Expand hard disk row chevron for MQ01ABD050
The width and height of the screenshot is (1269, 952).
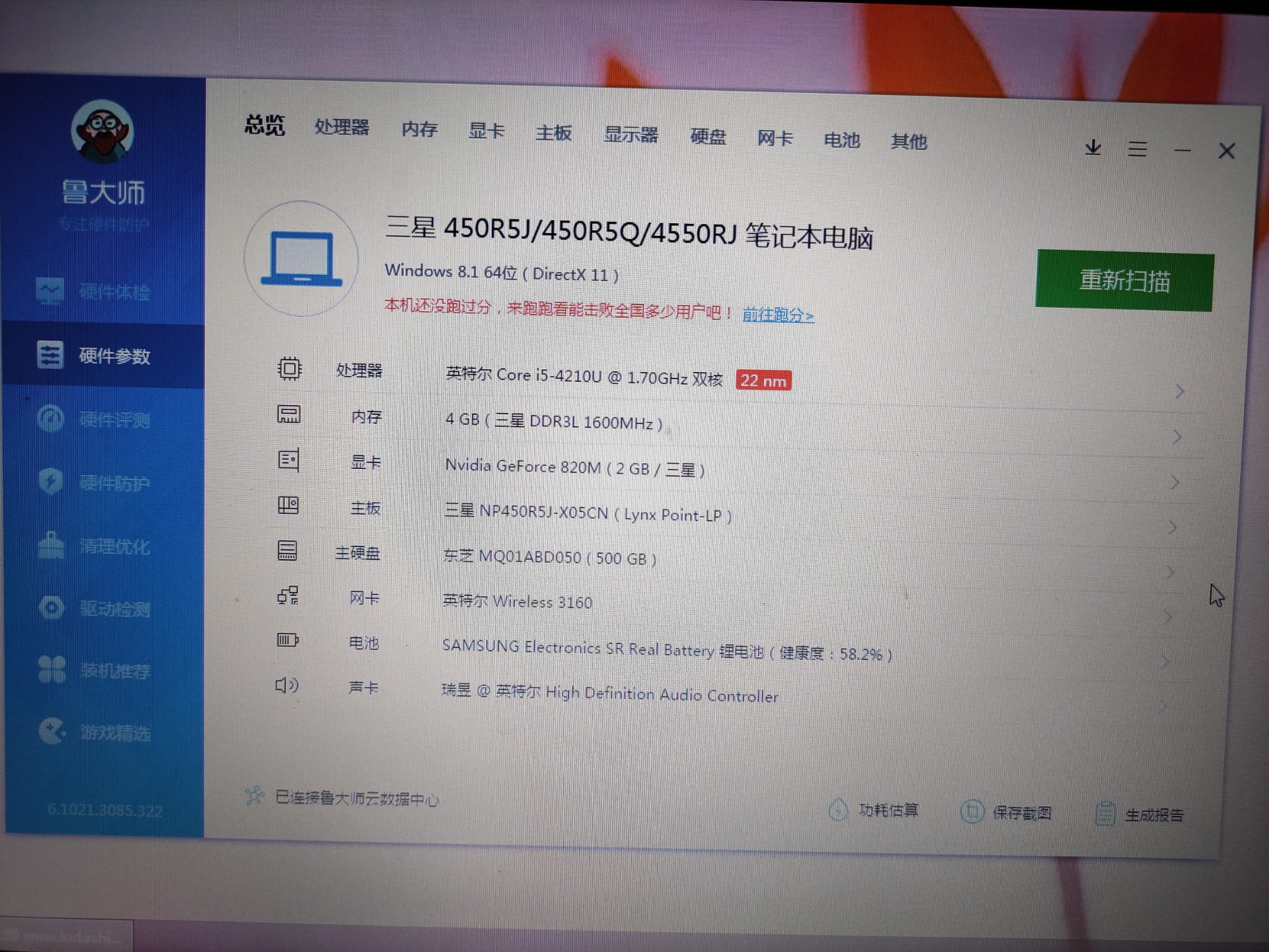coord(1170,572)
